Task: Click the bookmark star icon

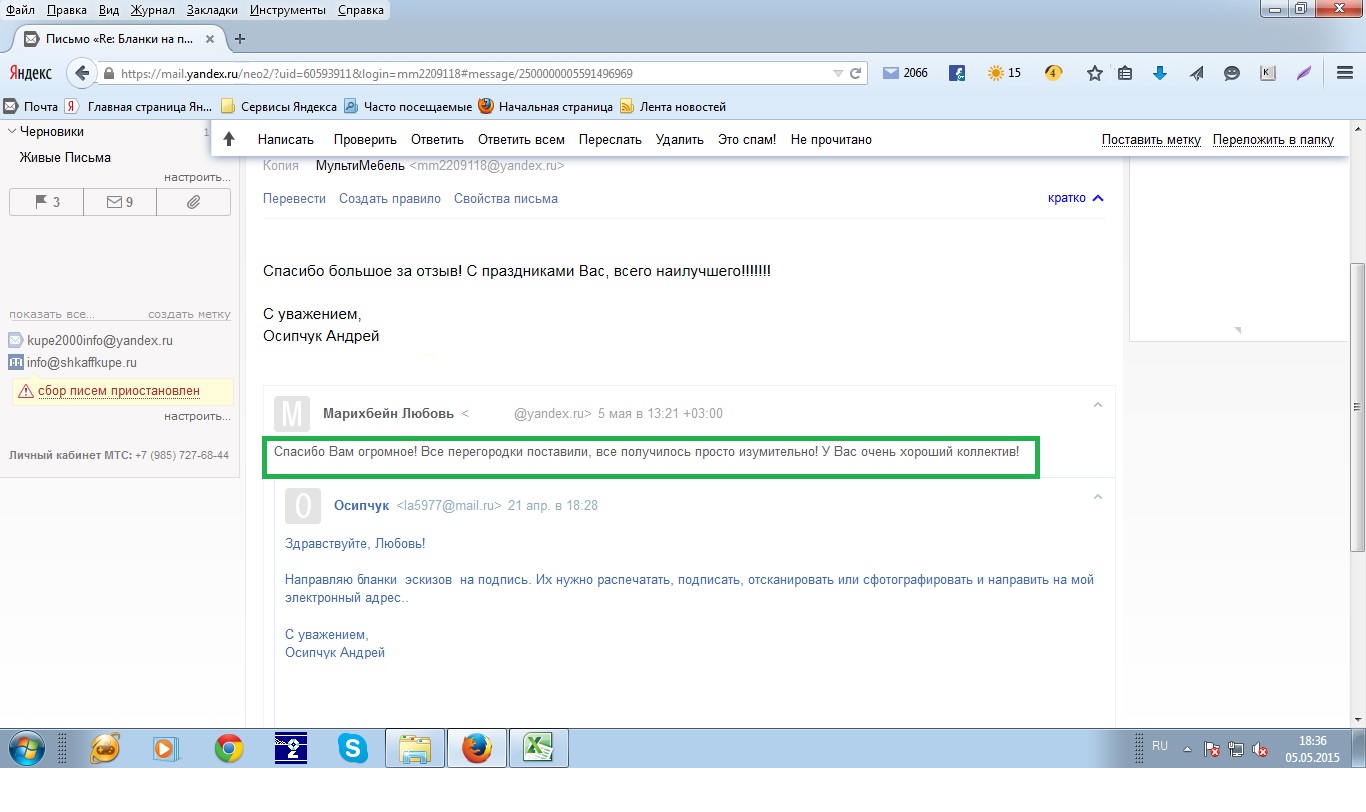Action: pos(1095,73)
